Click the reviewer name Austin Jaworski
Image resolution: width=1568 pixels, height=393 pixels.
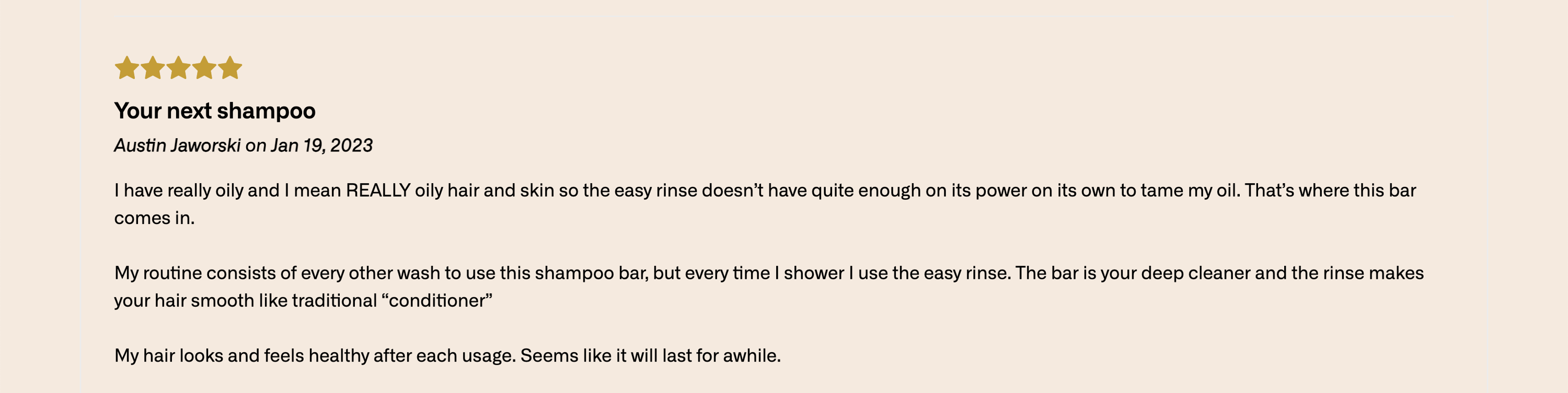(x=177, y=145)
